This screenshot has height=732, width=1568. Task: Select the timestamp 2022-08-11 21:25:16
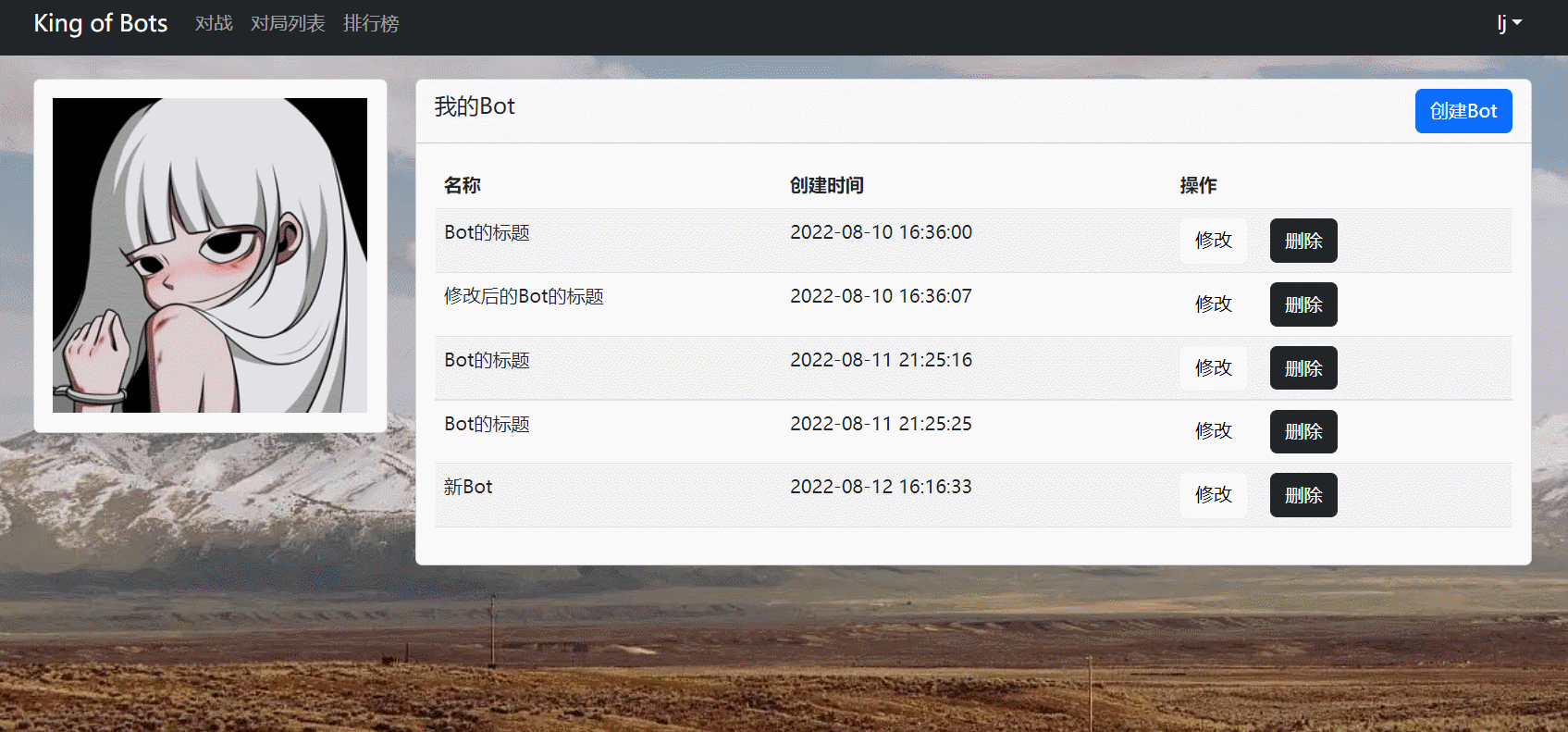point(881,360)
